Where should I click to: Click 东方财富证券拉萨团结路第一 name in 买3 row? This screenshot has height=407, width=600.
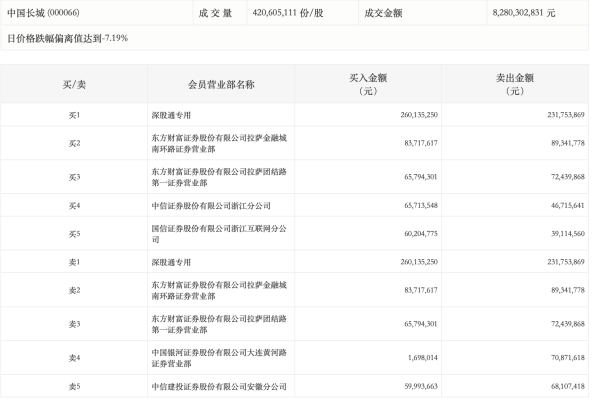click(x=219, y=177)
